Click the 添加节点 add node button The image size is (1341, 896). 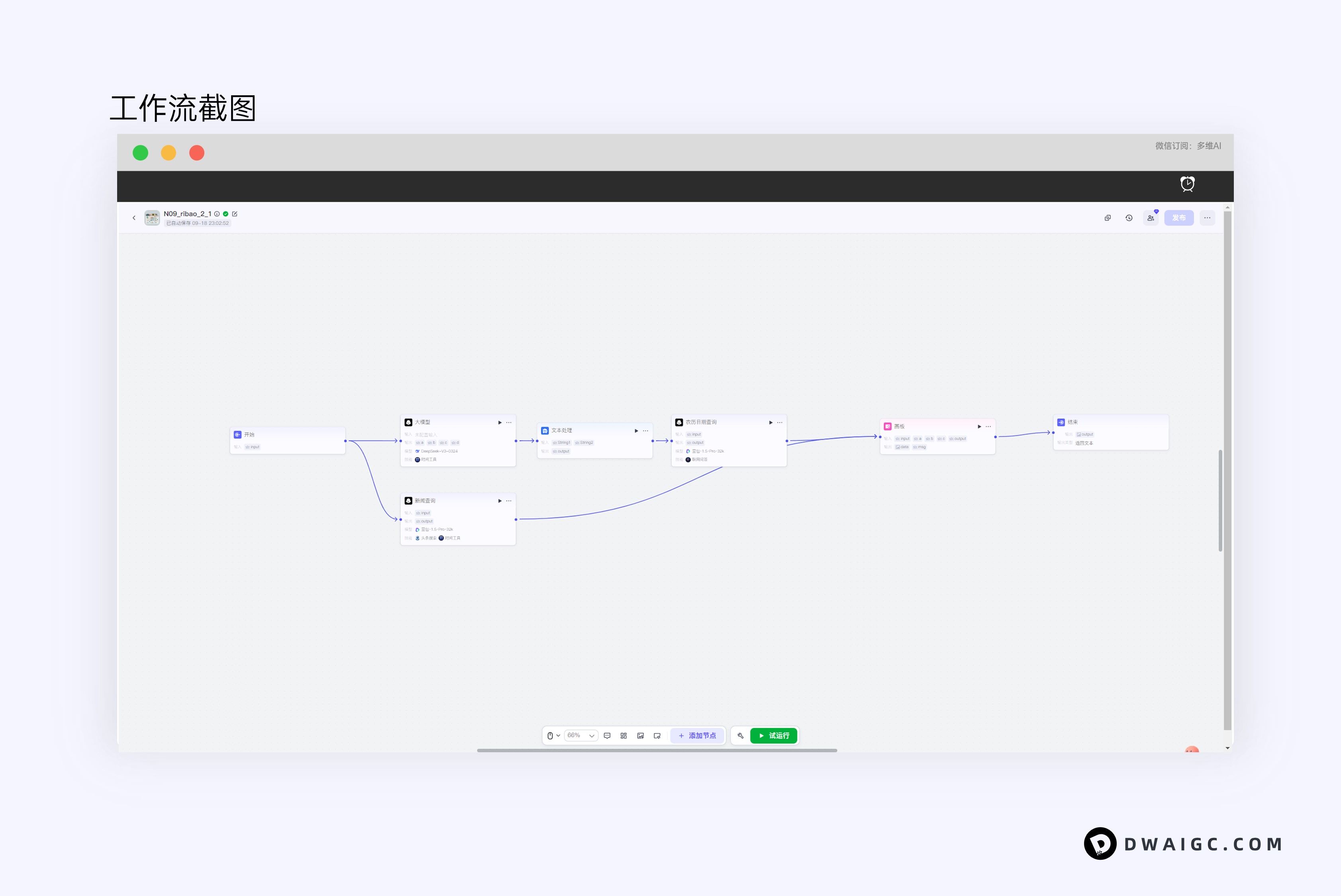click(697, 736)
